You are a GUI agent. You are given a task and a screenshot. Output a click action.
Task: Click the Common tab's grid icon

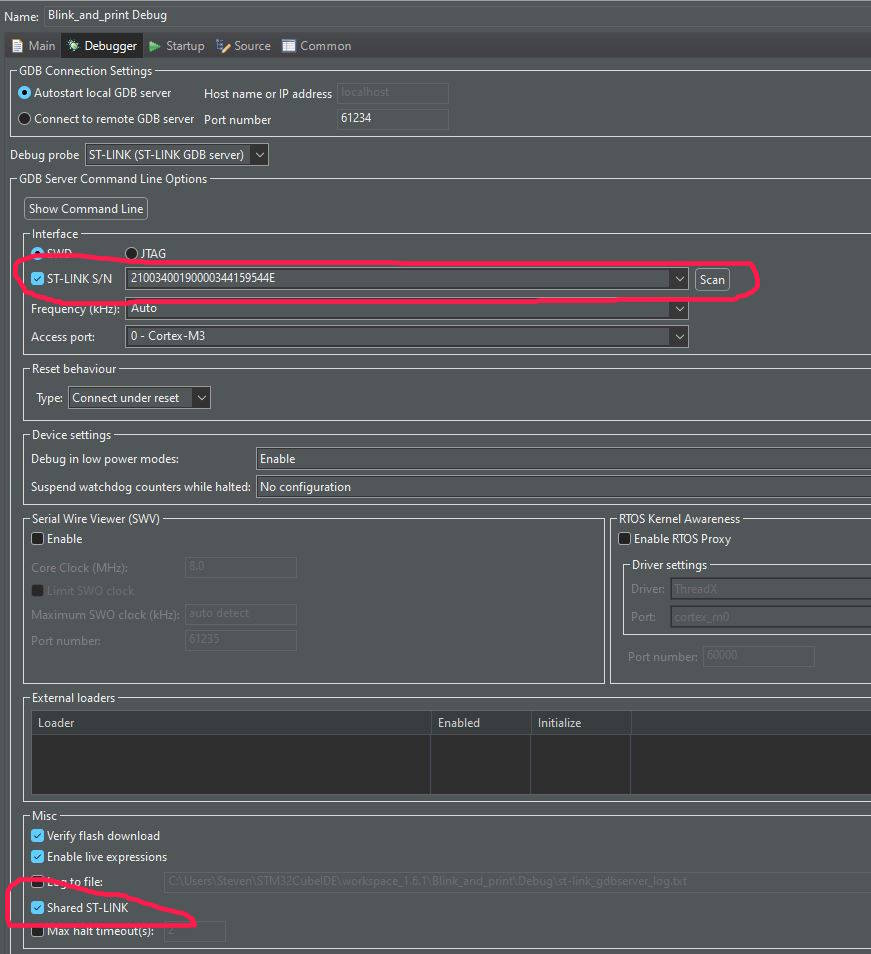click(x=288, y=45)
